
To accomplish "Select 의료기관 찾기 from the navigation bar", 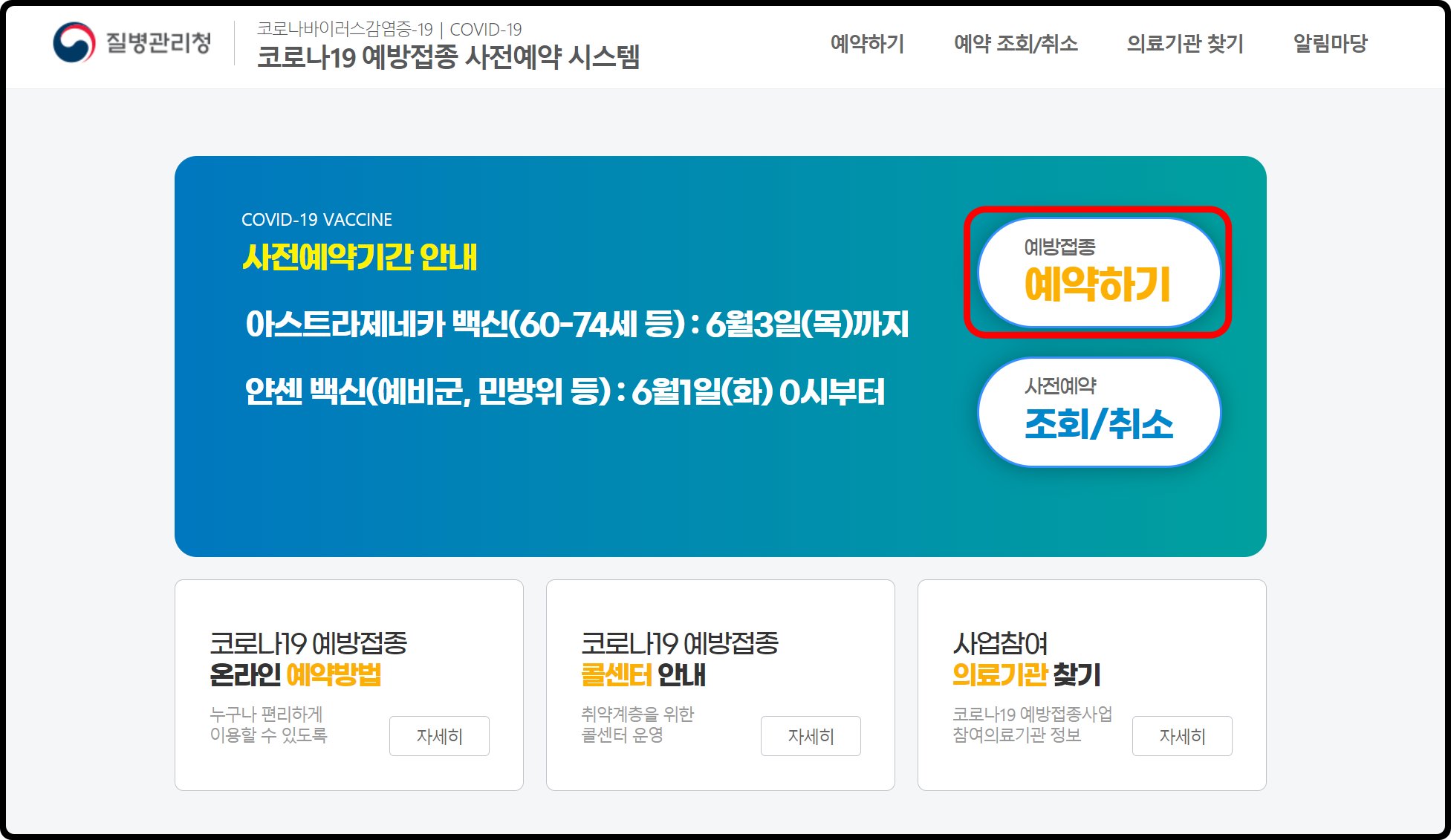I will click(x=1186, y=45).
